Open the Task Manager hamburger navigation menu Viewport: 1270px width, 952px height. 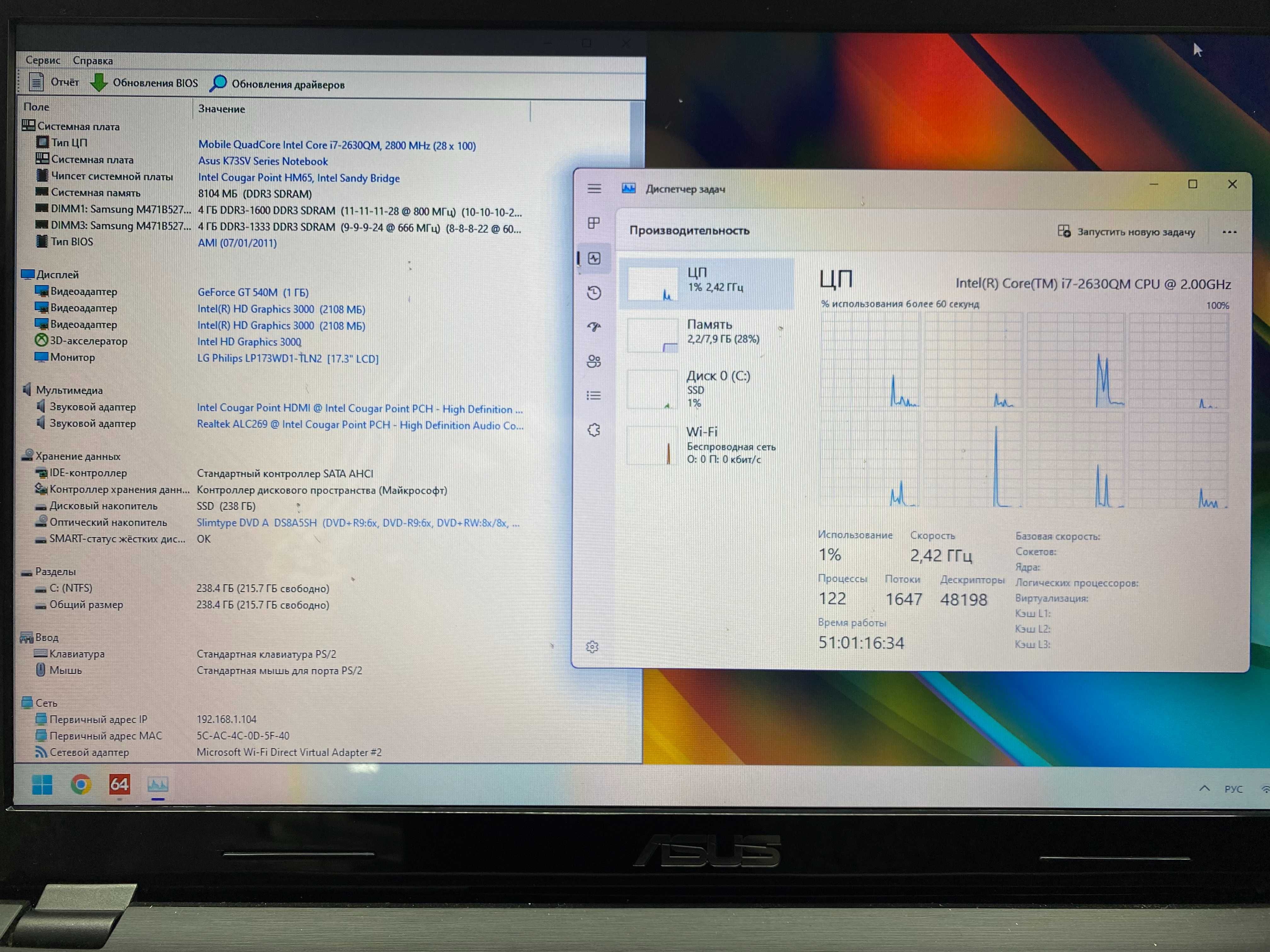point(594,189)
